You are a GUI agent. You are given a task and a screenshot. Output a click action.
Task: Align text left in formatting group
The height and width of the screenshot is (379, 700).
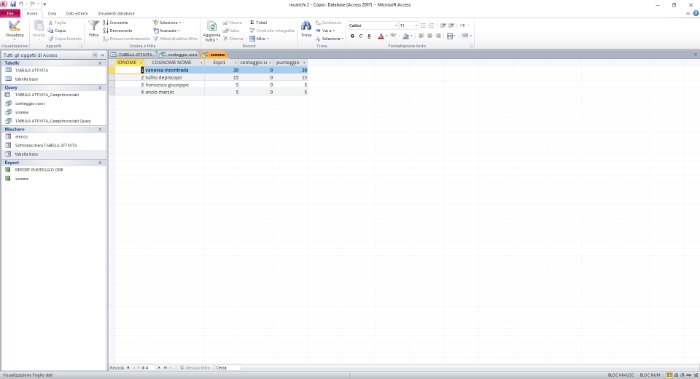click(x=421, y=36)
